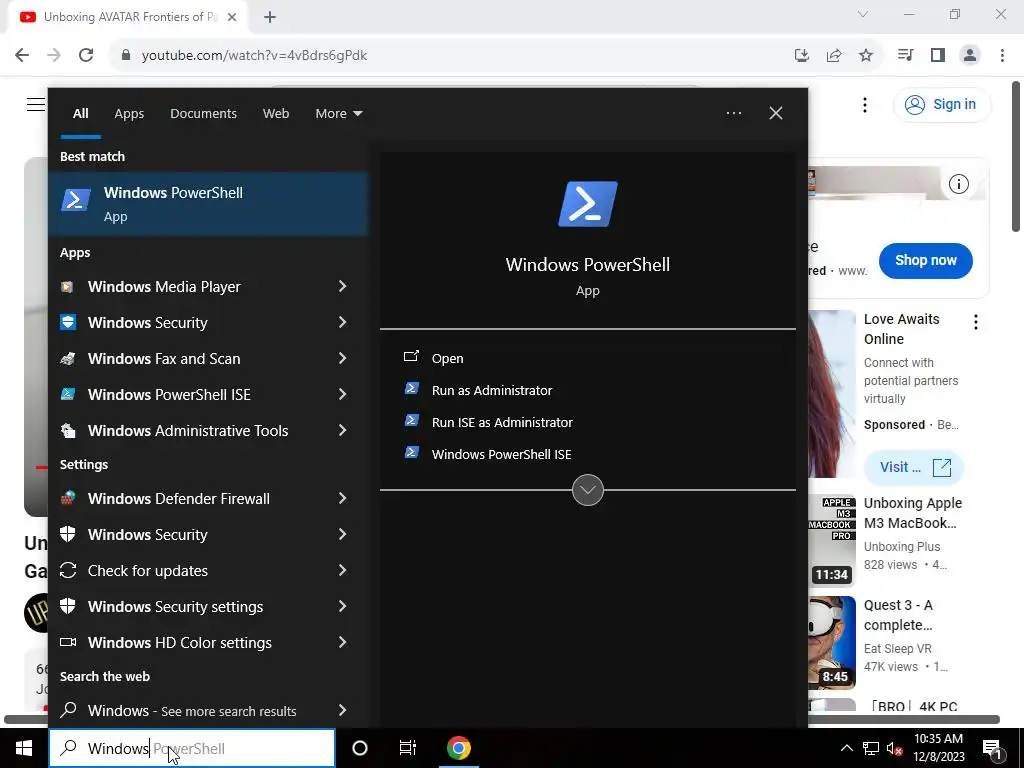Click the Chrome address bar URL
This screenshot has height=768, width=1024.
pyautogui.click(x=254, y=56)
